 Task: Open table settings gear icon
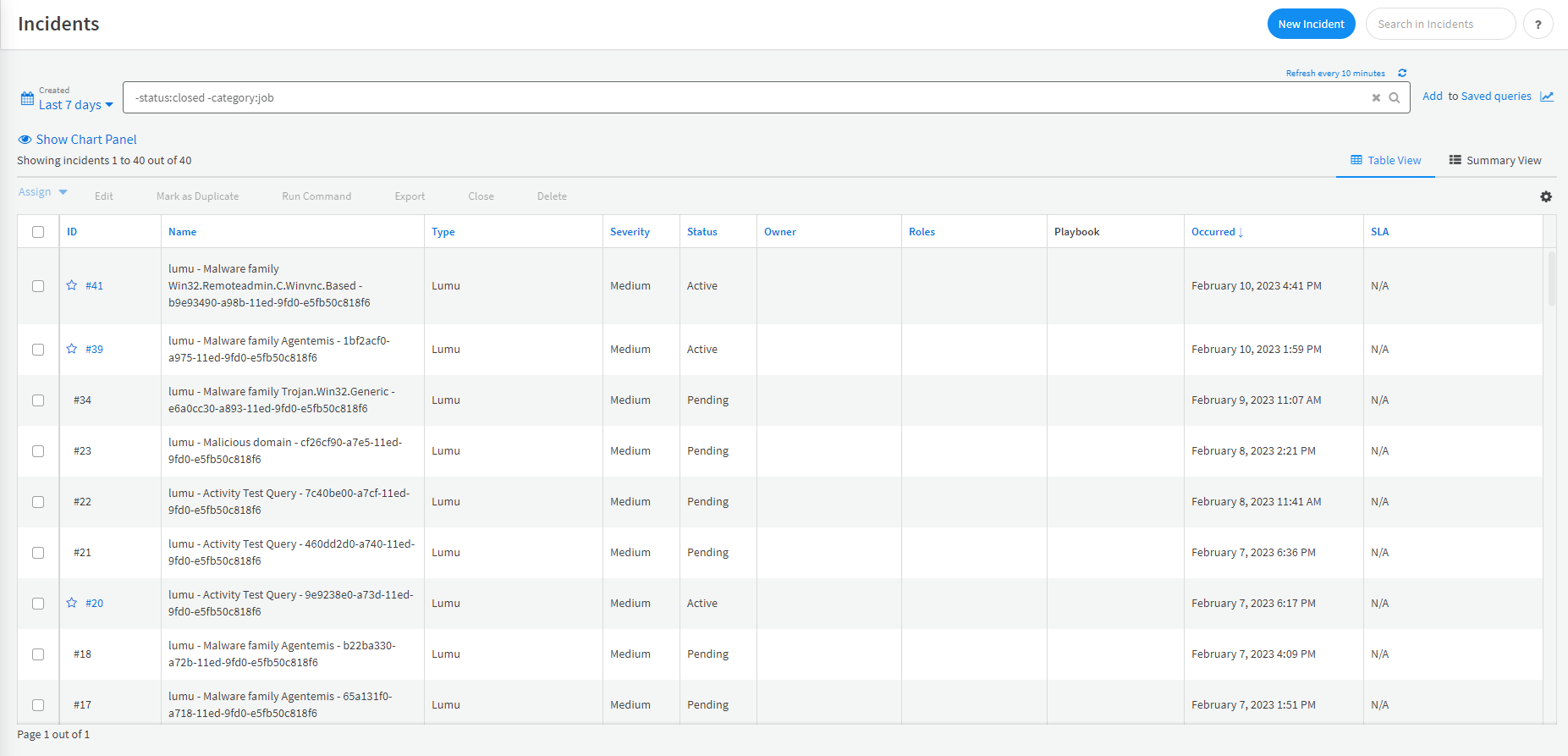coord(1546,196)
